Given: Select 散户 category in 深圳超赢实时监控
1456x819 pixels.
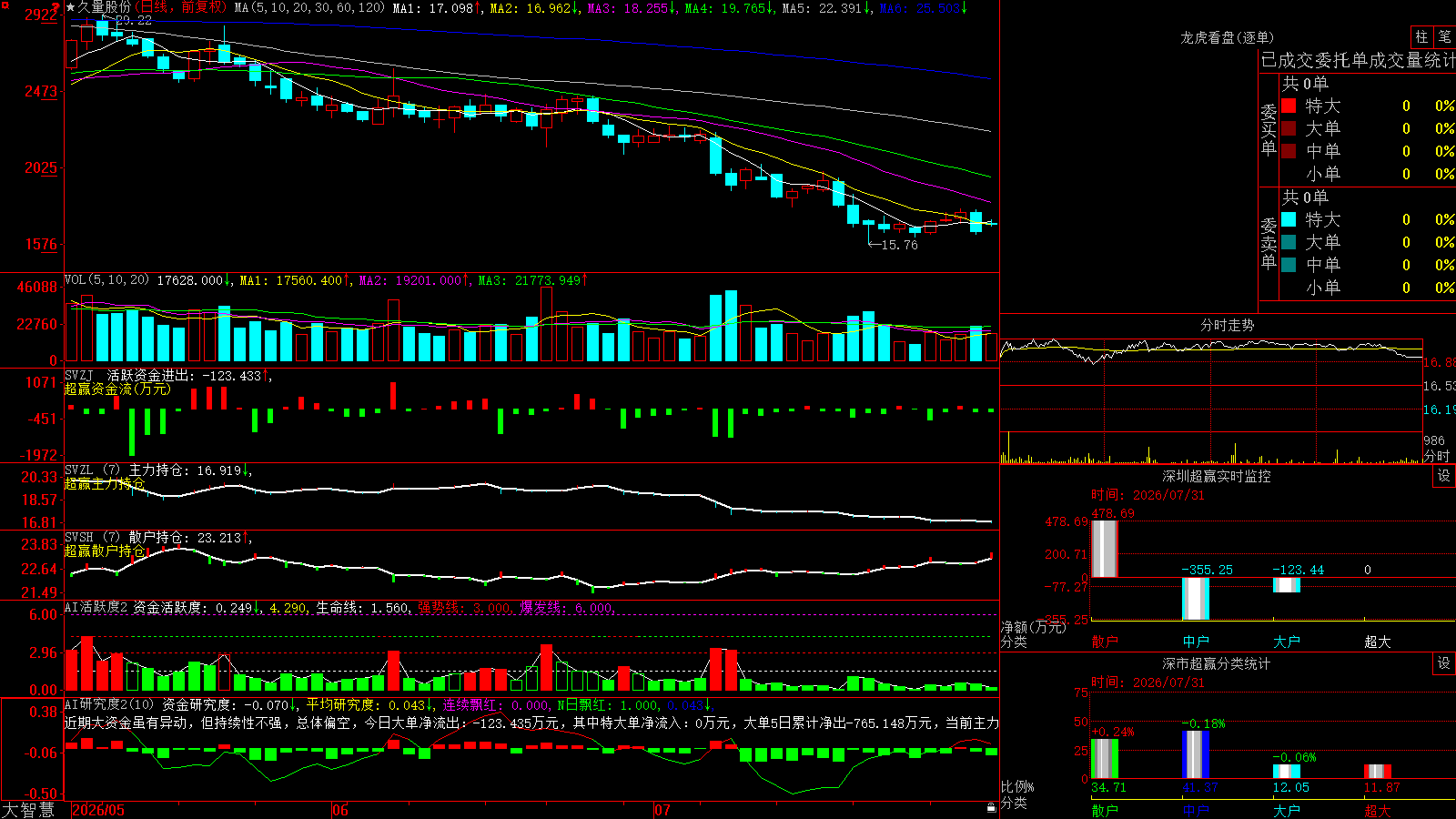Looking at the screenshot, I should pyautogui.click(x=1105, y=642).
